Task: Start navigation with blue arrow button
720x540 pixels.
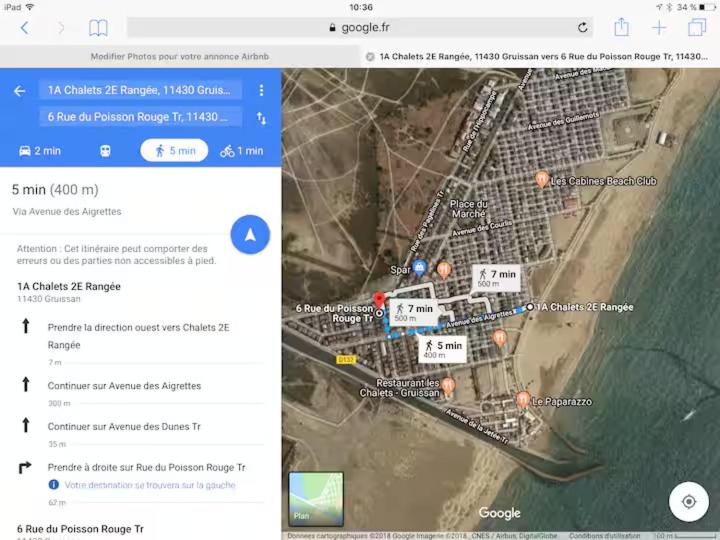Action: tap(250, 235)
